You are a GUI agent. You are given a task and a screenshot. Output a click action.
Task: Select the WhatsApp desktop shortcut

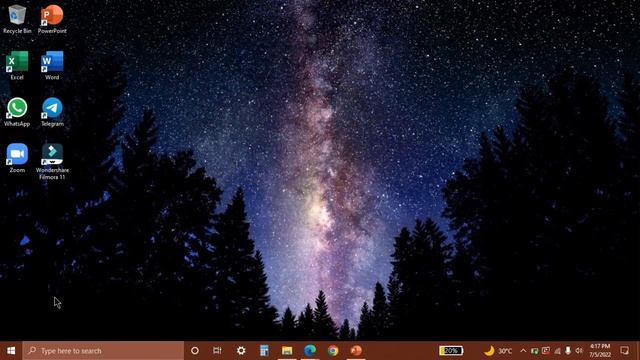(x=17, y=112)
